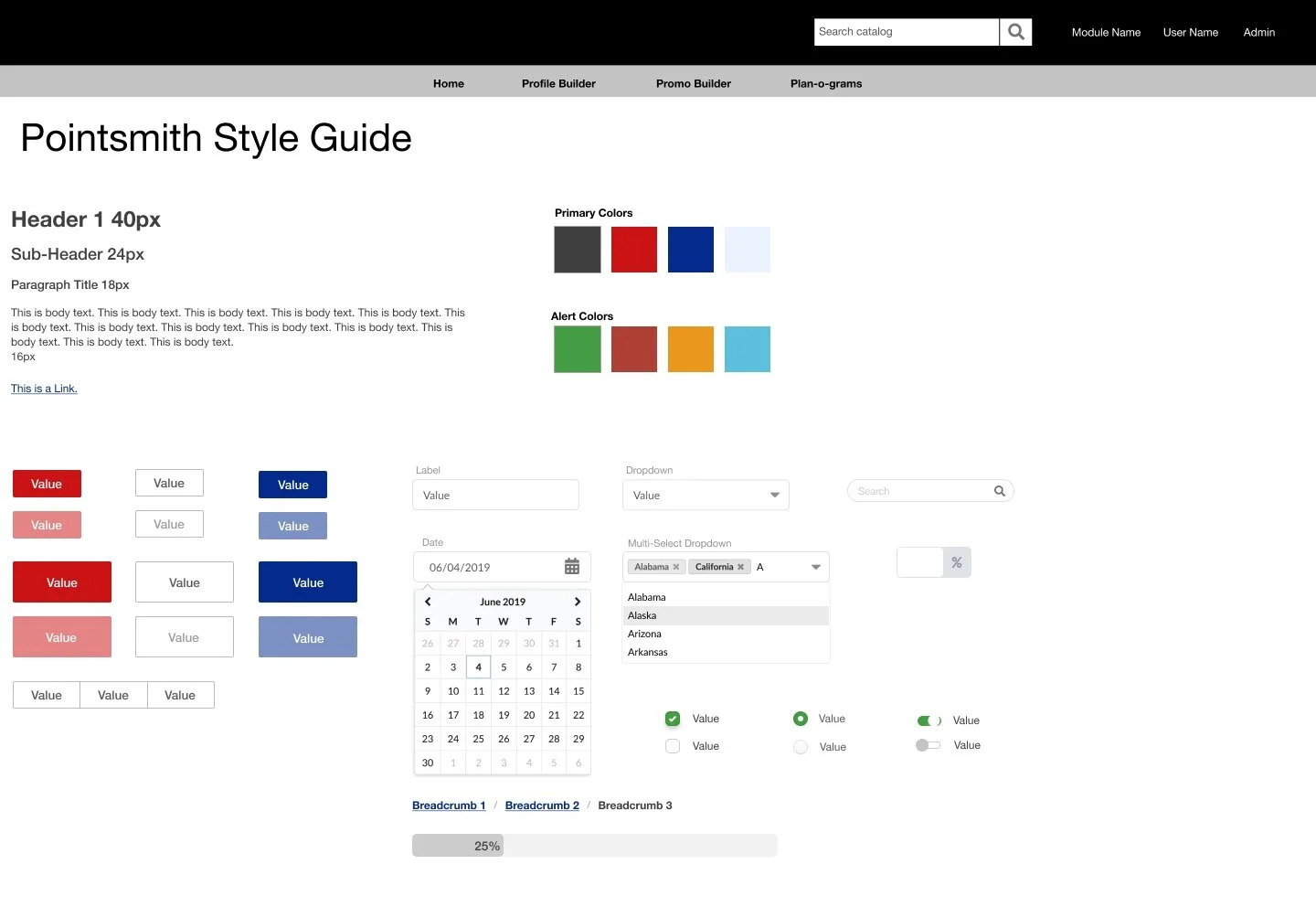The height and width of the screenshot is (907, 1316).
Task: Focus the percent number input
Action: pyautogui.click(x=920, y=562)
